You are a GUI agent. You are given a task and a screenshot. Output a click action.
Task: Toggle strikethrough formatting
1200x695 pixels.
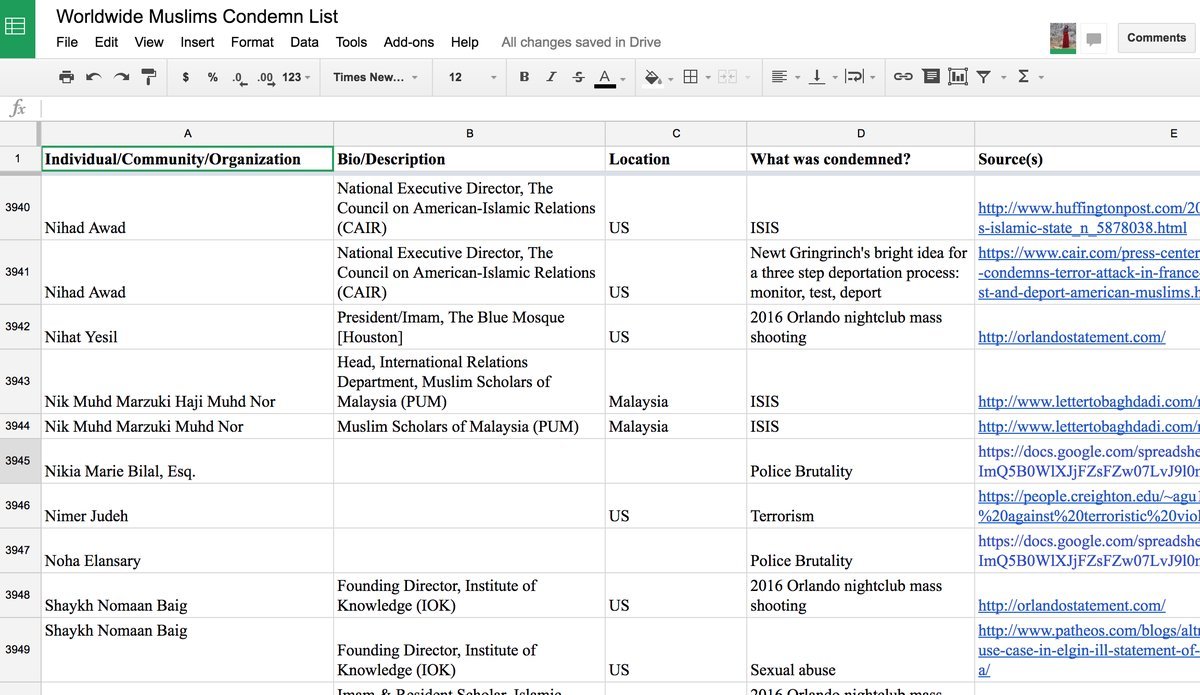[x=578, y=77]
